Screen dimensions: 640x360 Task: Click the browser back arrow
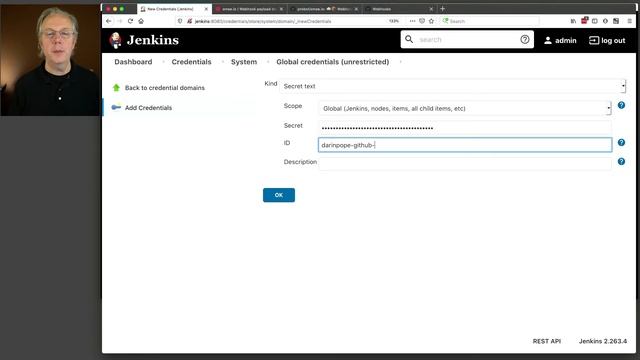[109, 21]
